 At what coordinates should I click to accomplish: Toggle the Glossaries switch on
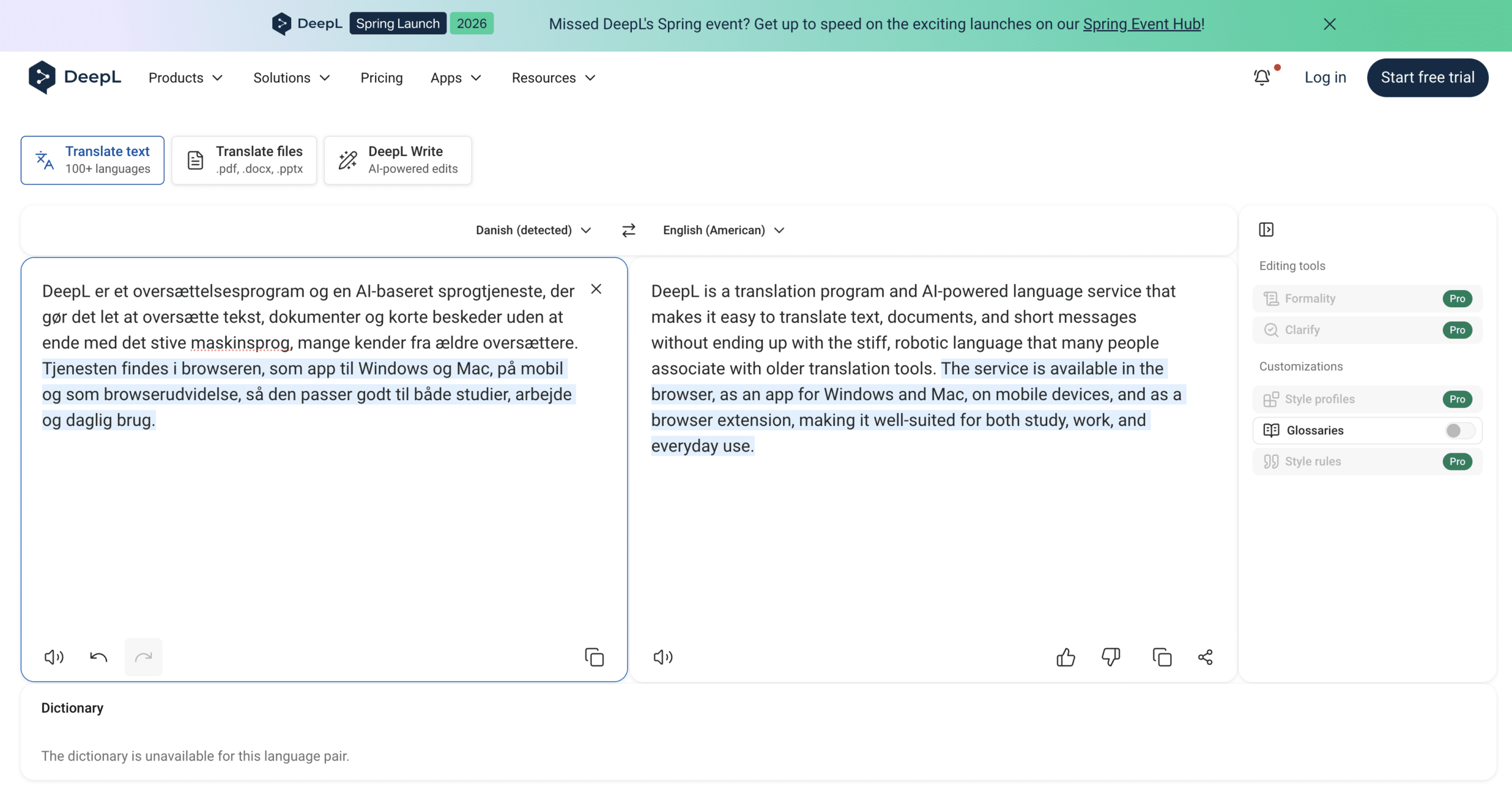[1460, 431]
